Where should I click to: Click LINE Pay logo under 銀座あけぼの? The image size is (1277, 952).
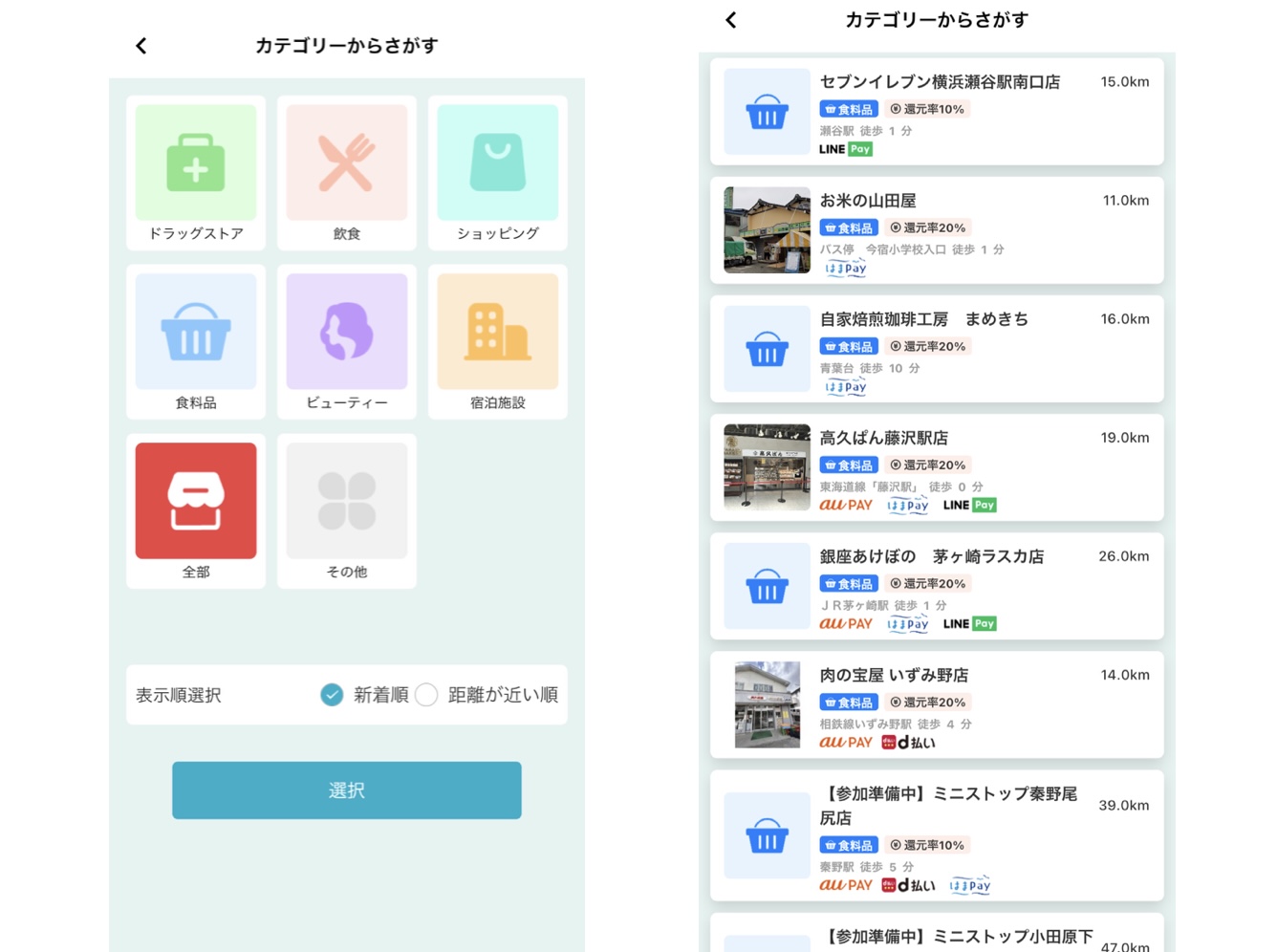[969, 623]
